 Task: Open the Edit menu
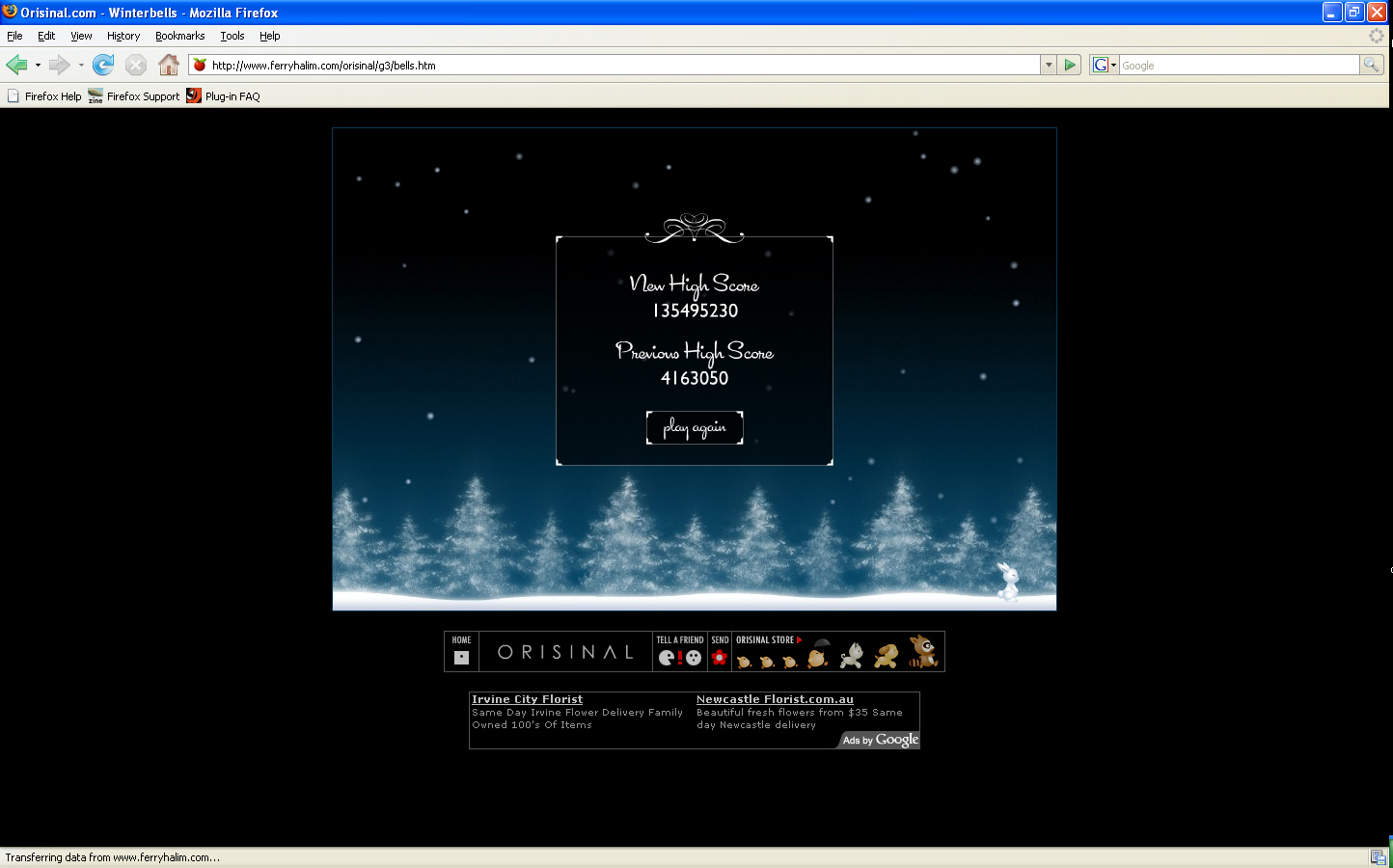[46, 36]
